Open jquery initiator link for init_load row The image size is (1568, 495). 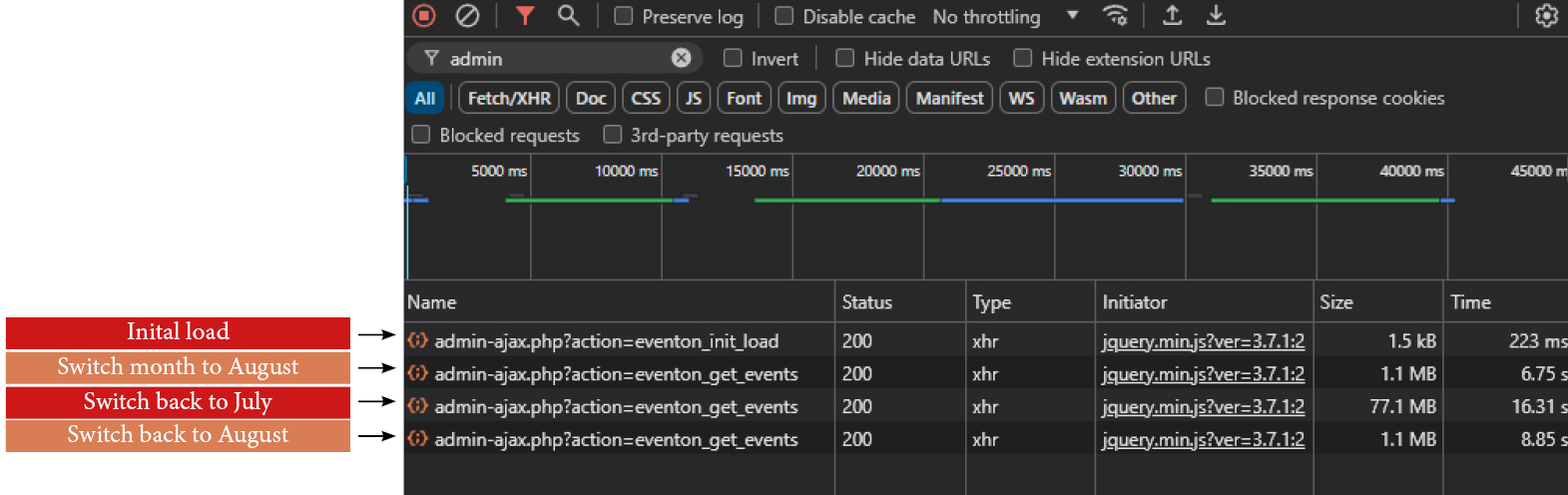click(1203, 341)
